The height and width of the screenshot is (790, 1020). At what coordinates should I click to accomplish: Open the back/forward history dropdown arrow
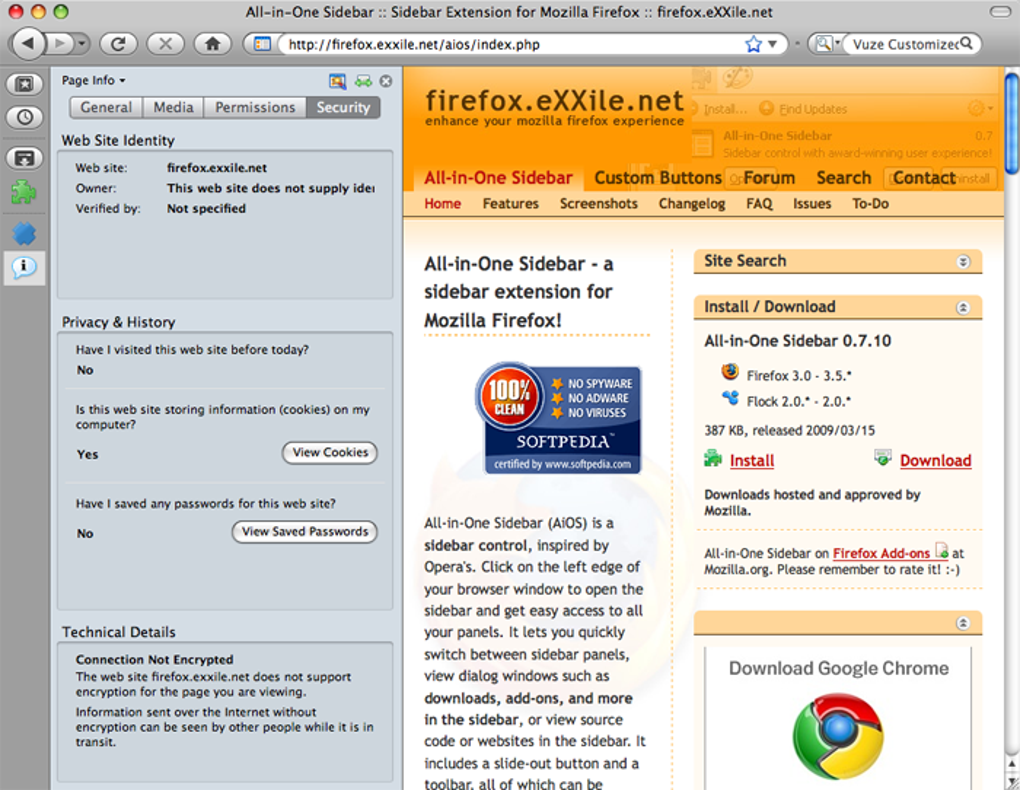82,44
